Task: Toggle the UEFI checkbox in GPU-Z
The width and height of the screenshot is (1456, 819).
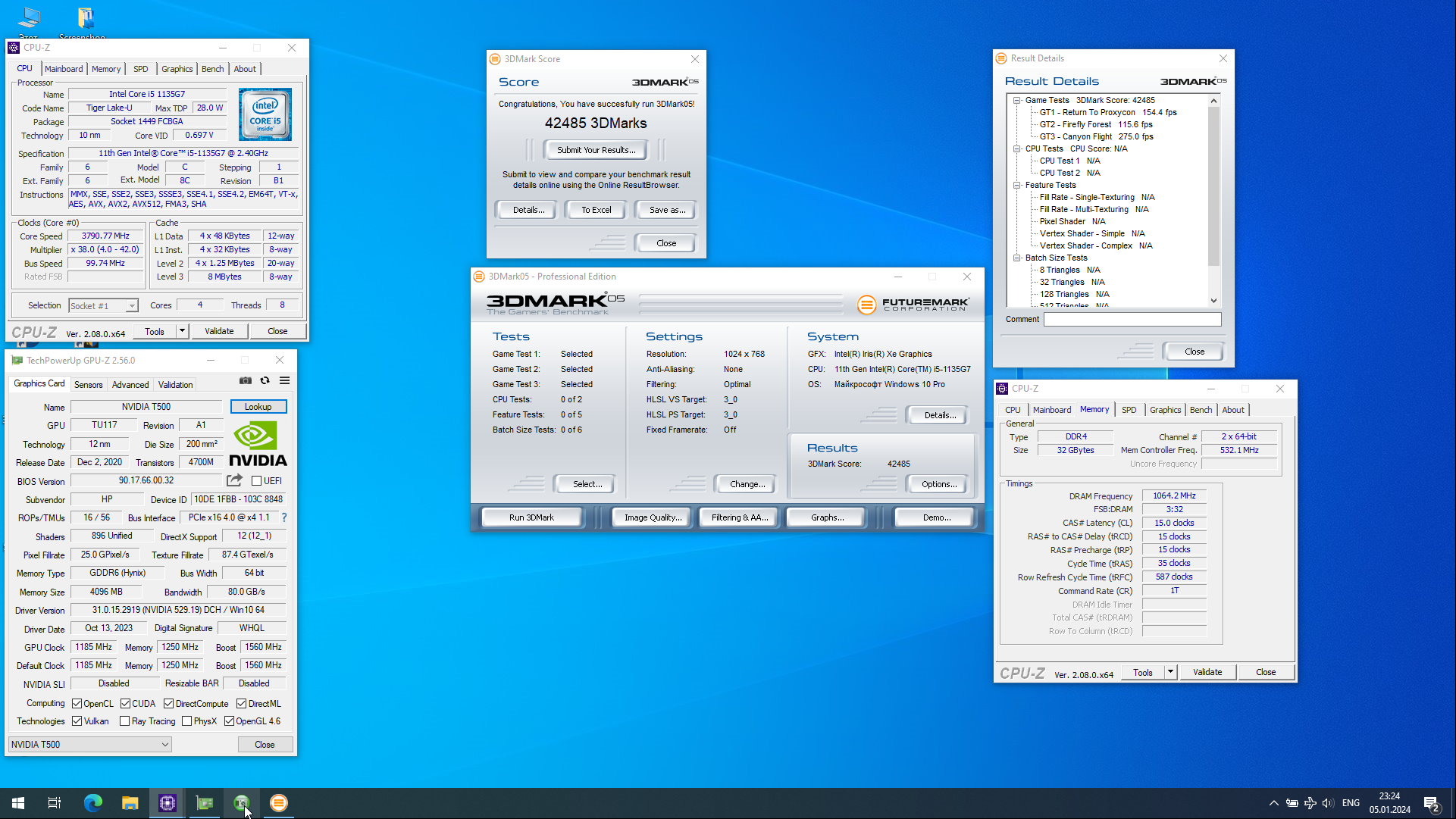Action: [x=256, y=481]
